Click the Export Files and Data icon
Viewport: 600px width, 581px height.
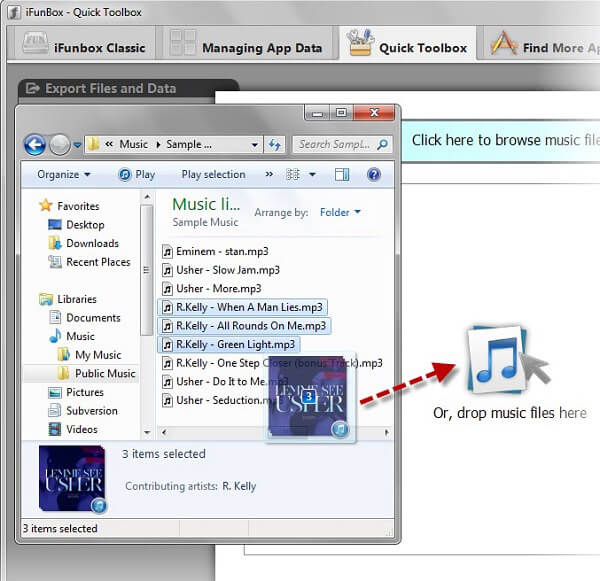pyautogui.click(x=33, y=88)
